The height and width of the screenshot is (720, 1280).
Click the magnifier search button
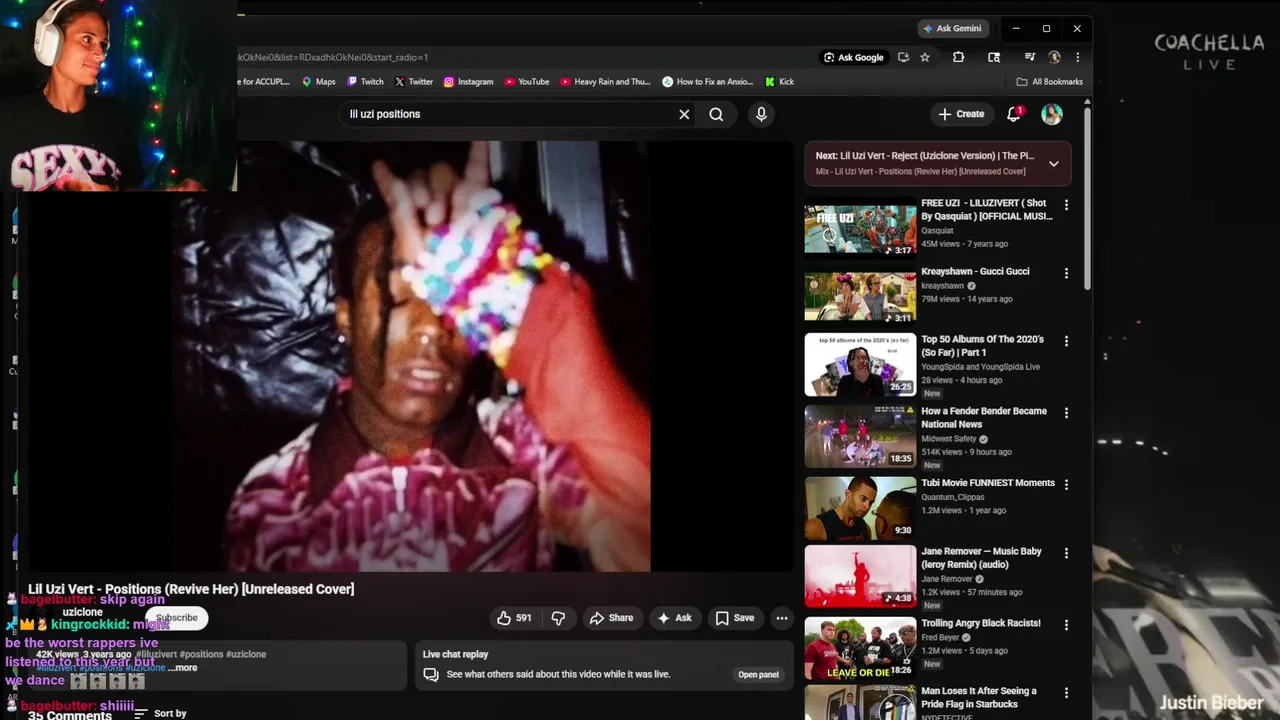pos(716,114)
